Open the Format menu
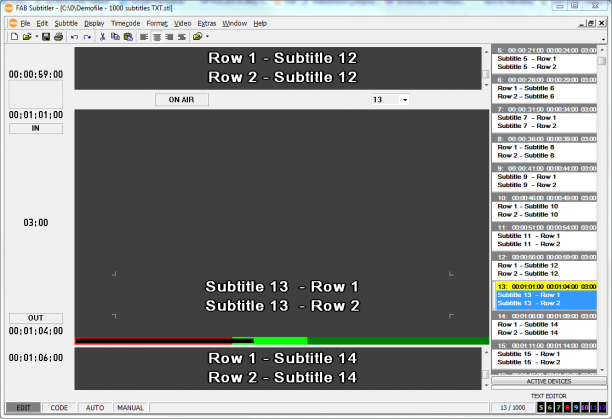The height and width of the screenshot is (419, 612). click(157, 23)
